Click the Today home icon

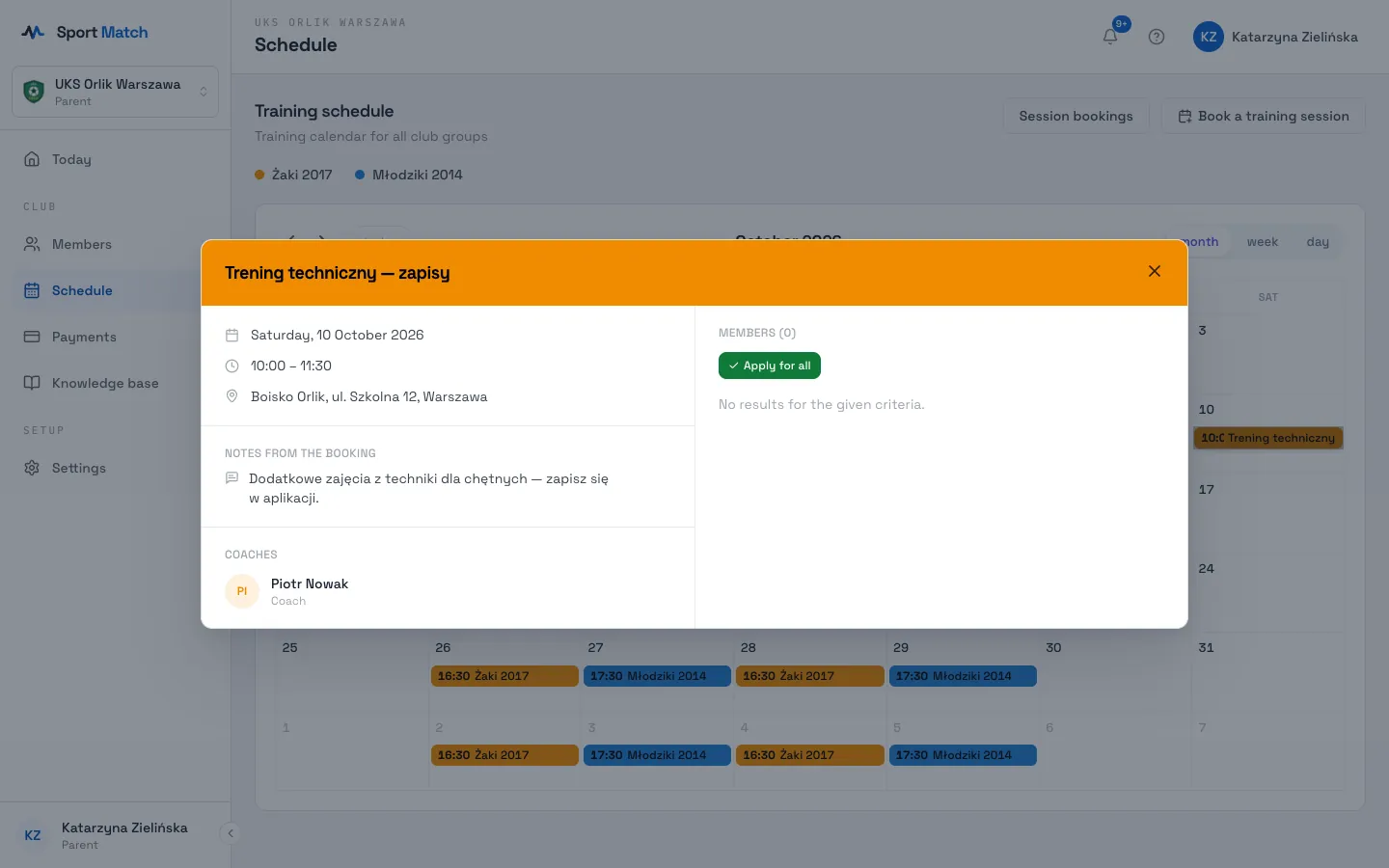[32, 159]
